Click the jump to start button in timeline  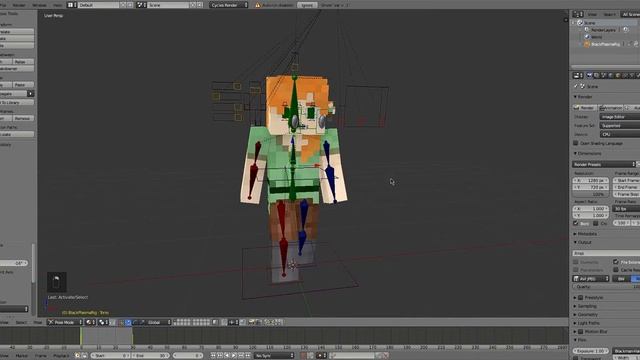tap(213, 356)
